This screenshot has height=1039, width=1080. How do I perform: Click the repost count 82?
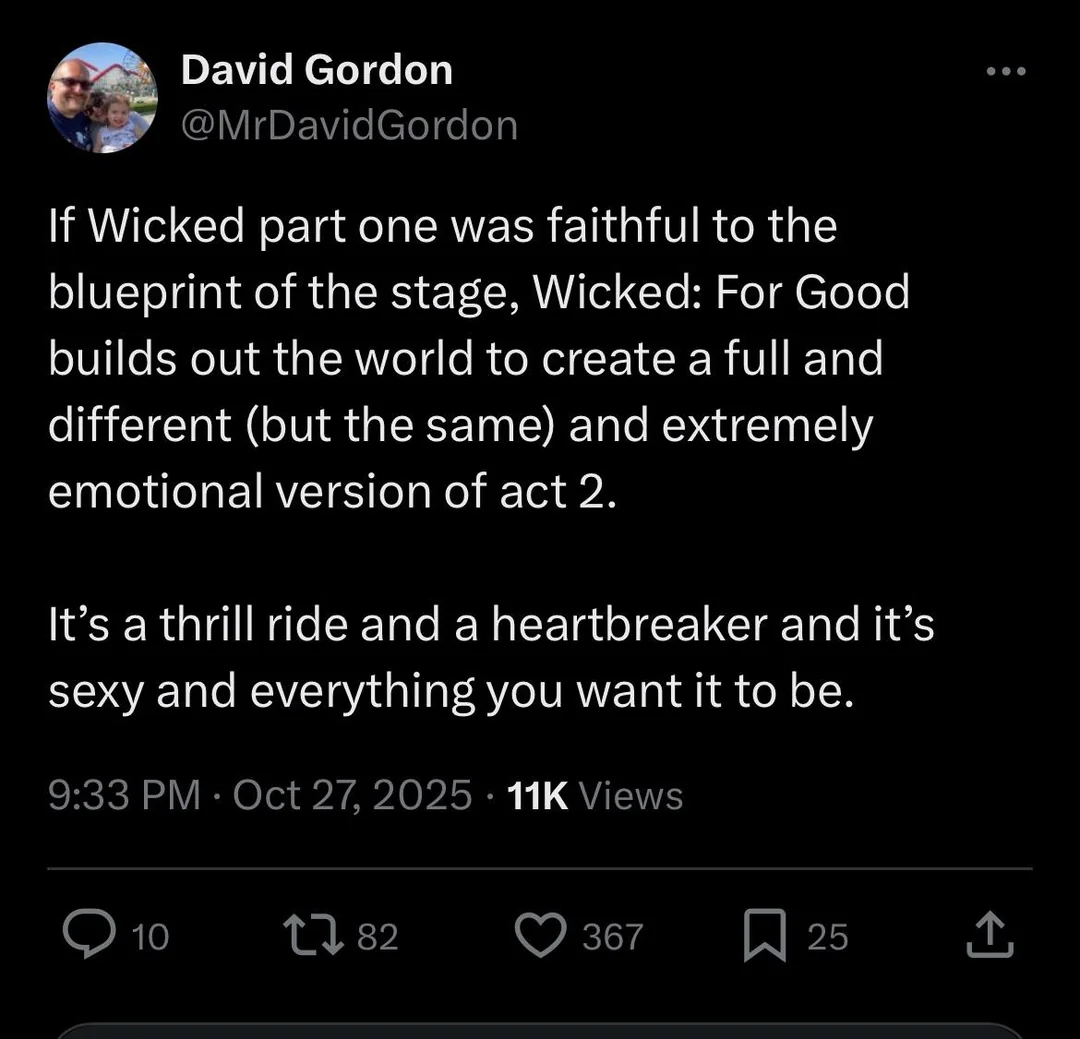click(377, 937)
